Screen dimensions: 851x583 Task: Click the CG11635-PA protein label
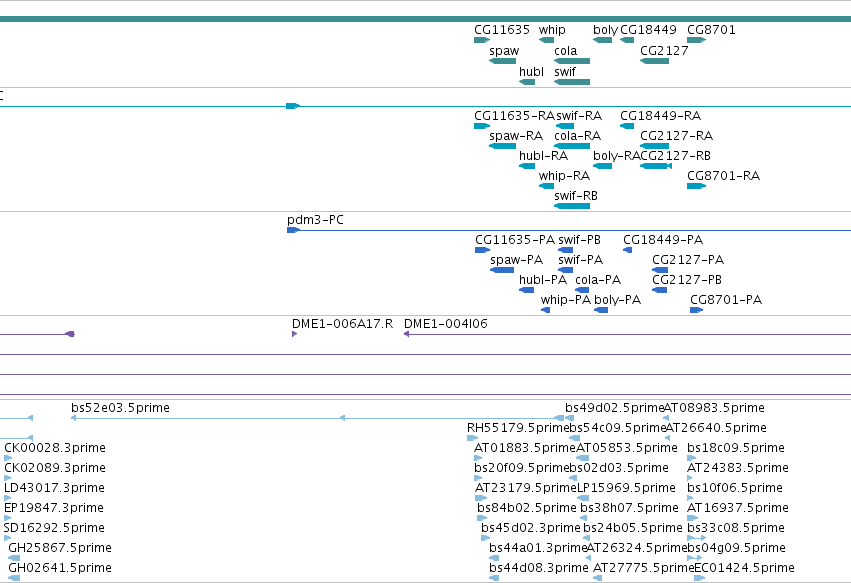pos(515,240)
